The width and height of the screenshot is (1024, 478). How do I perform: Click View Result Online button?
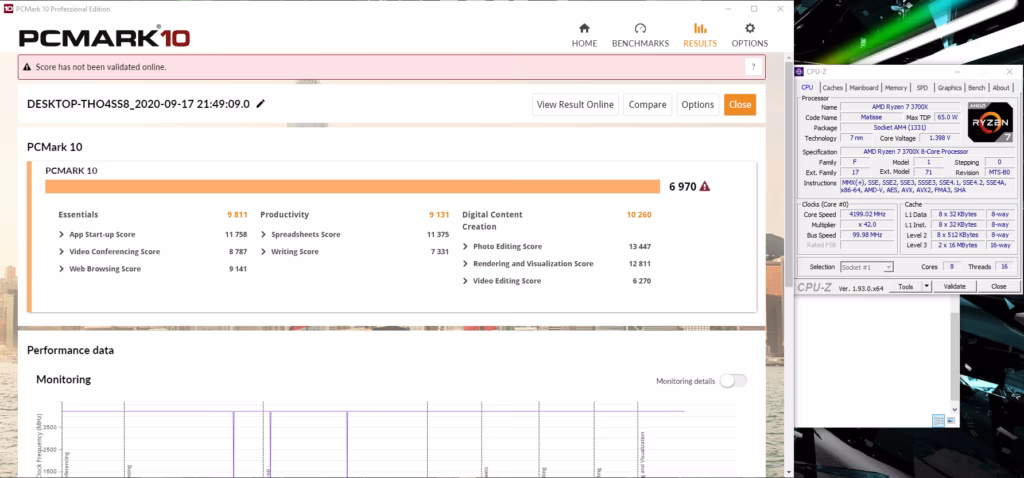coord(575,104)
